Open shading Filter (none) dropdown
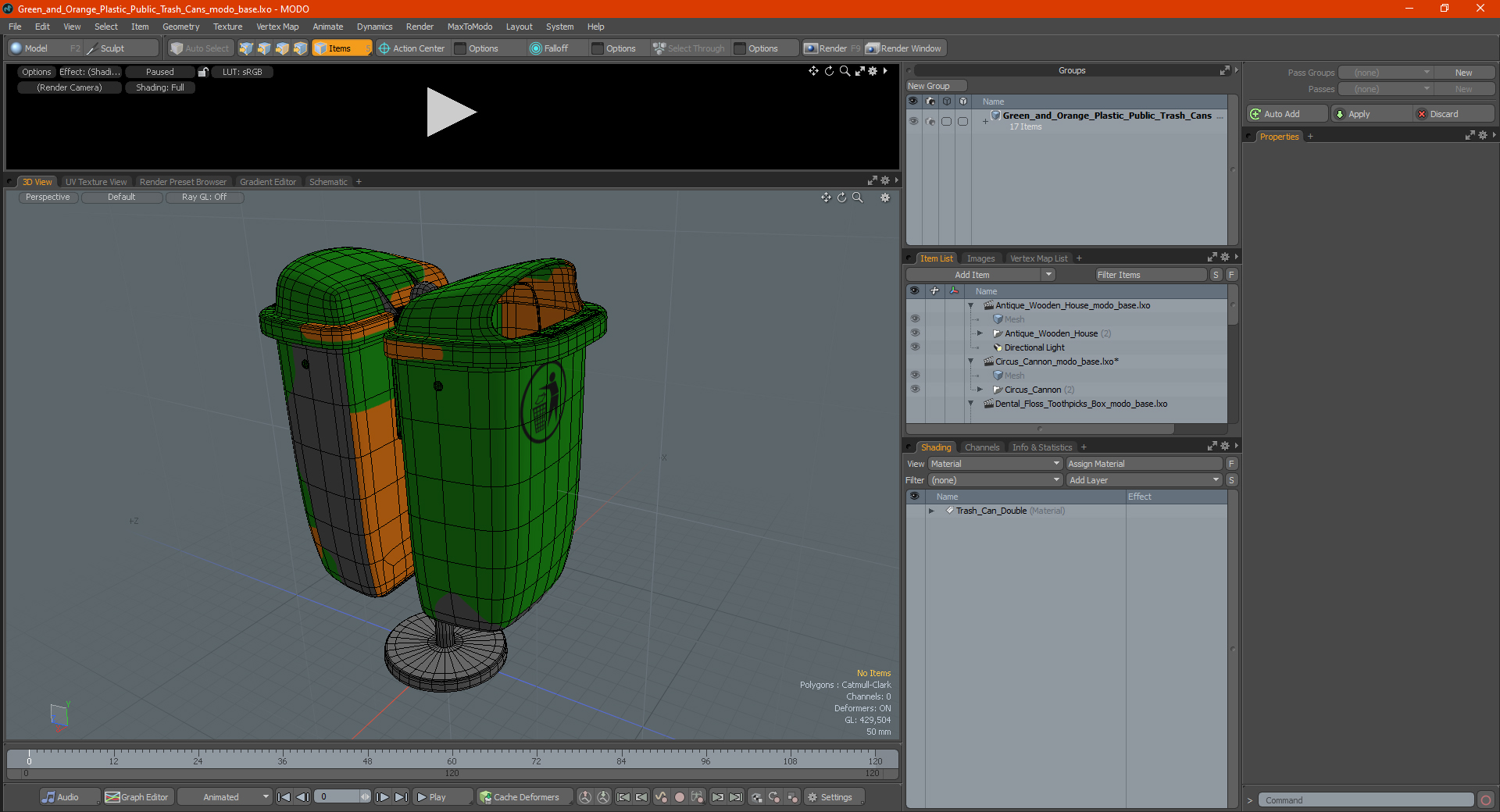1500x812 pixels. [x=995, y=480]
